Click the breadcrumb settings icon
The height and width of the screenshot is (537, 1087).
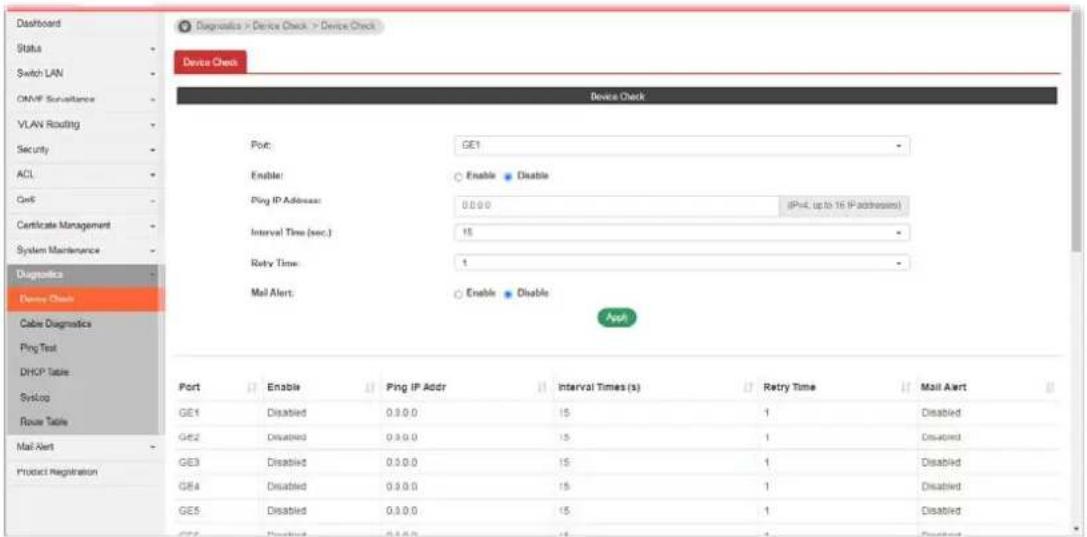184,26
